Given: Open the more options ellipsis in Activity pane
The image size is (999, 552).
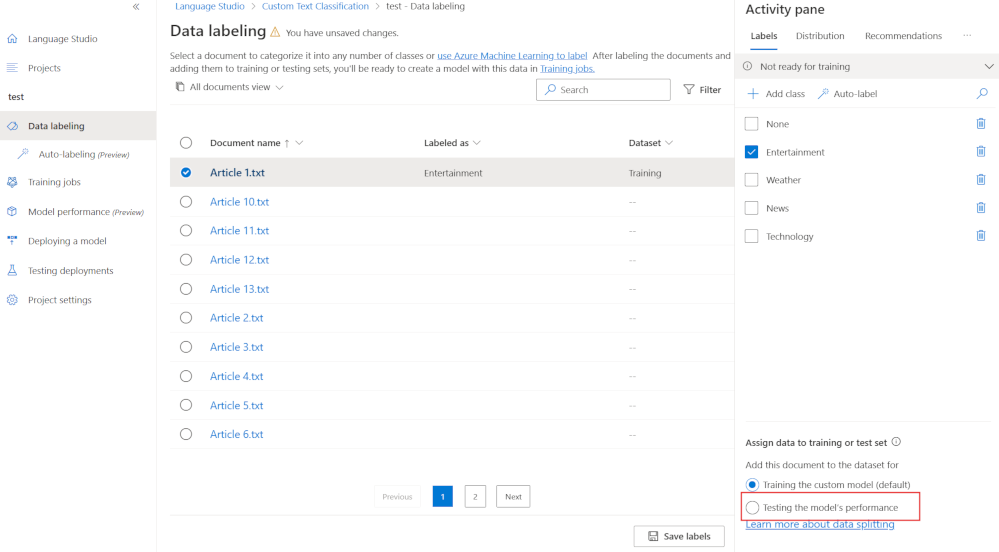Looking at the screenshot, I should pyautogui.click(x=967, y=36).
